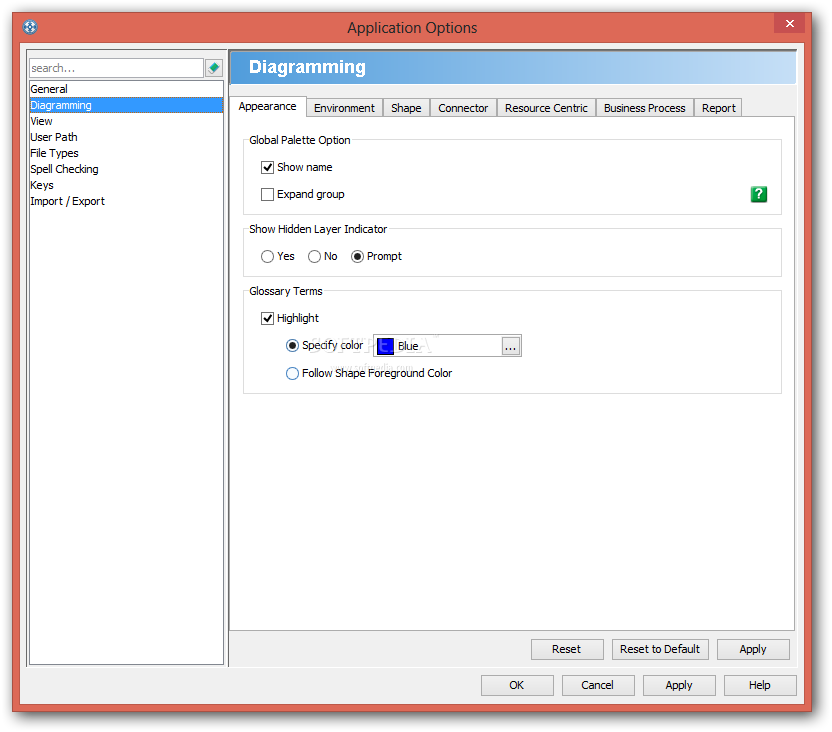Focus the search input field

117,68
